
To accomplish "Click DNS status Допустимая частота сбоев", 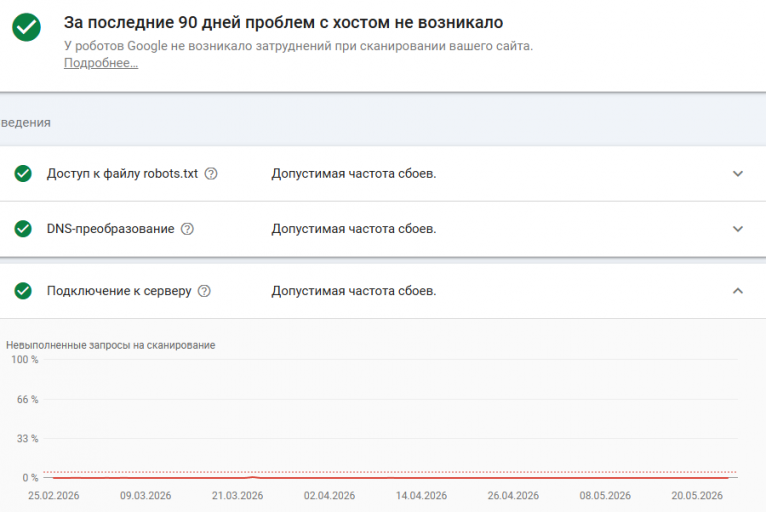I will click(354, 229).
